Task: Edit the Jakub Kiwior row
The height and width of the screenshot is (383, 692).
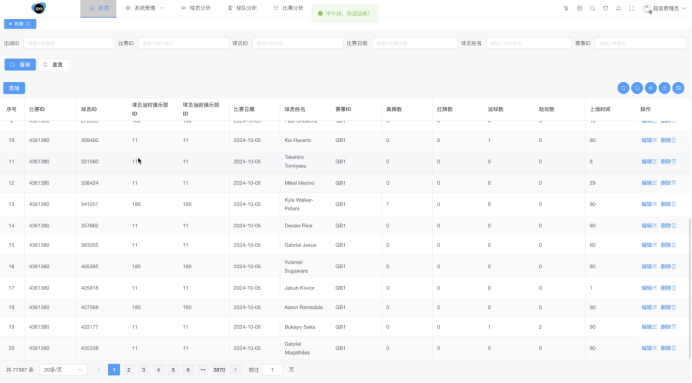Action: (x=649, y=288)
